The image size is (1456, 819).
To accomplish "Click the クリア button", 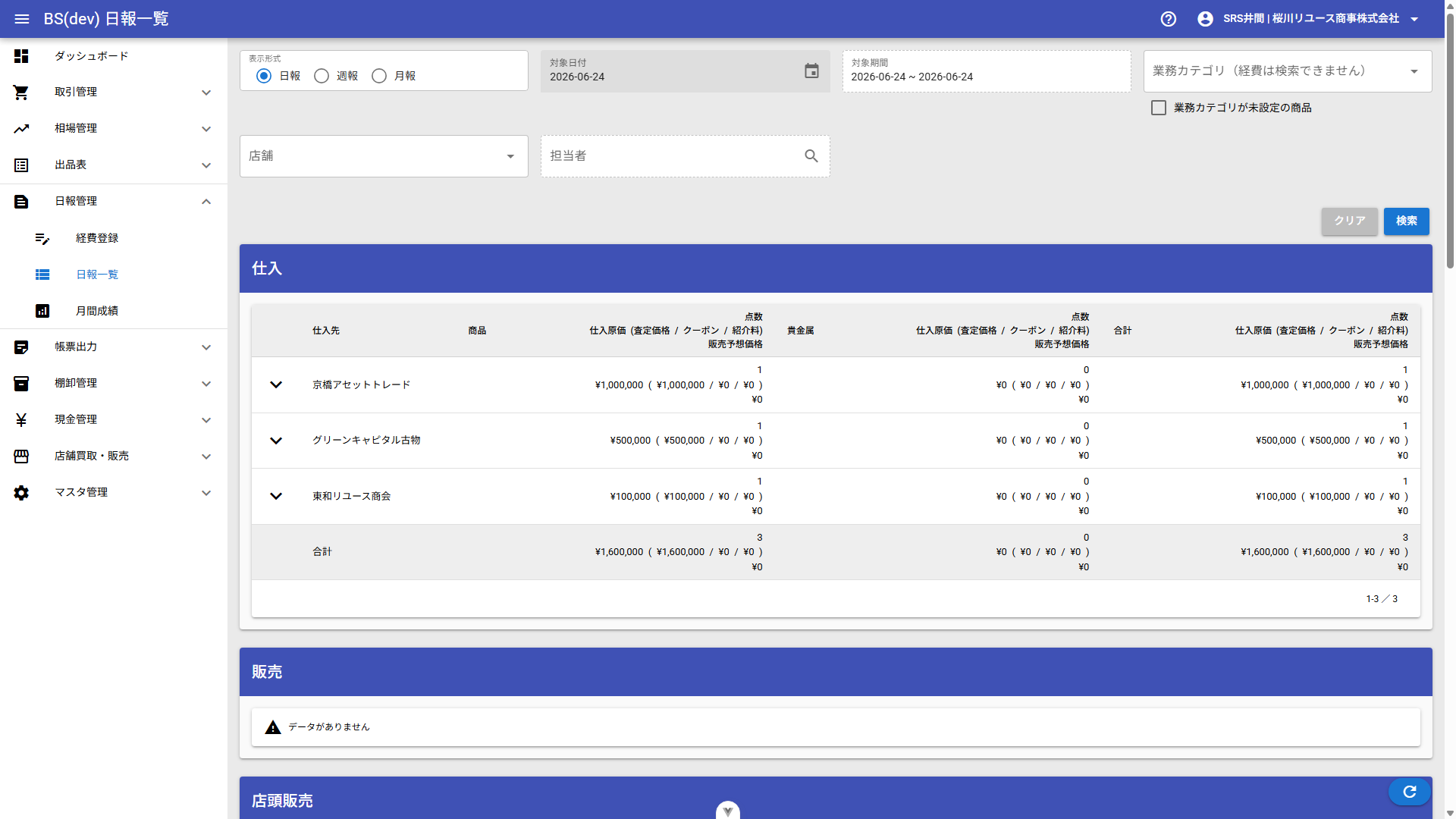I will (x=1349, y=221).
